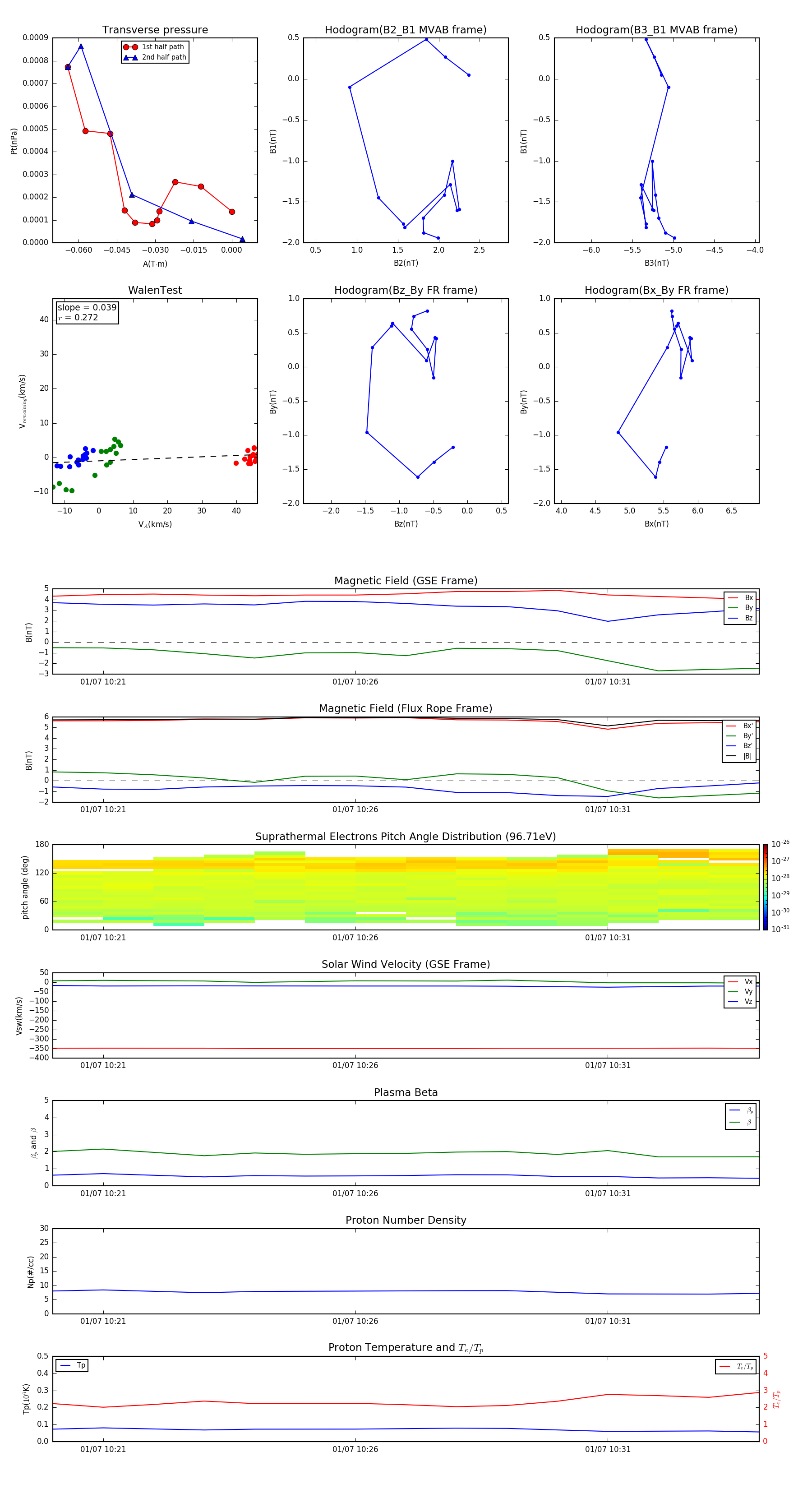Click the 'A(T·m)' axis label
The image size is (812, 1489).
tap(155, 264)
